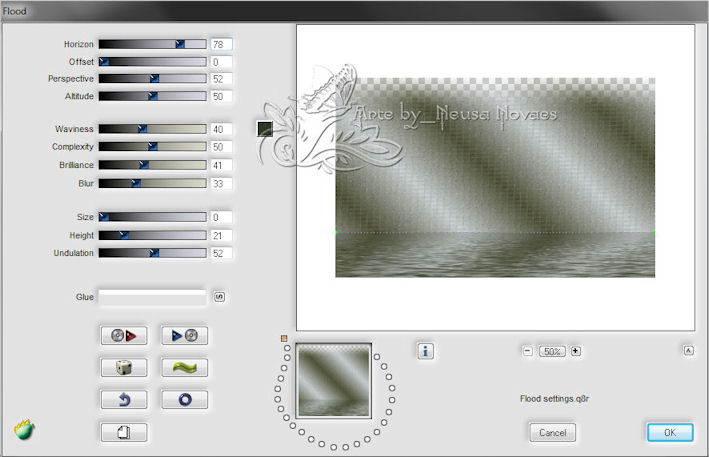
Task: Click the Glue label
Action: (85, 297)
